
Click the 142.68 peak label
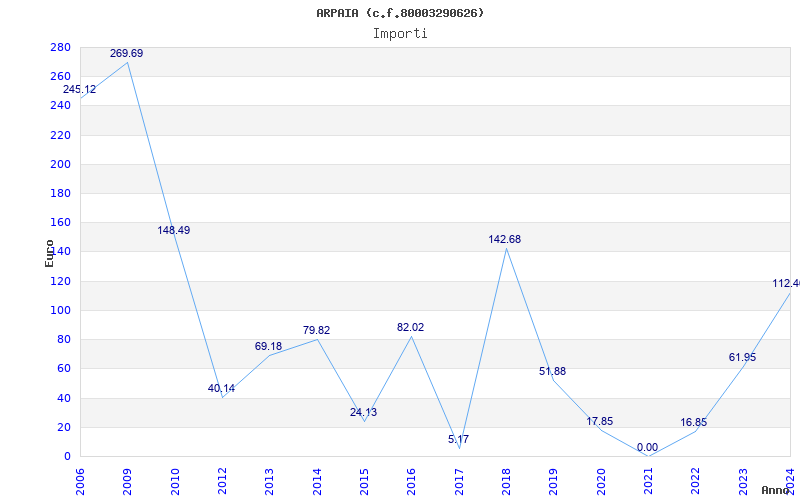point(505,240)
